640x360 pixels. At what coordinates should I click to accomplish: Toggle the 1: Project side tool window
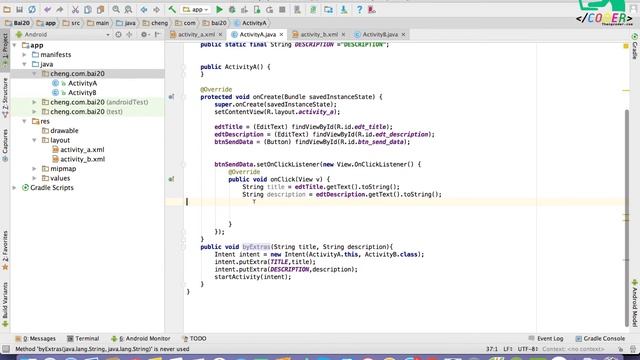5,50
